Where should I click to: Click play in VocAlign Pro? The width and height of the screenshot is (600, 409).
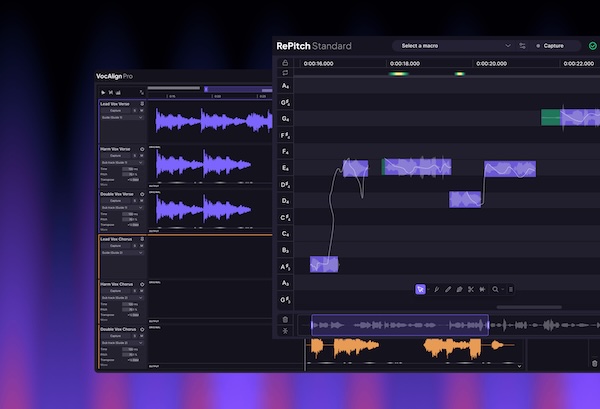click(x=103, y=93)
